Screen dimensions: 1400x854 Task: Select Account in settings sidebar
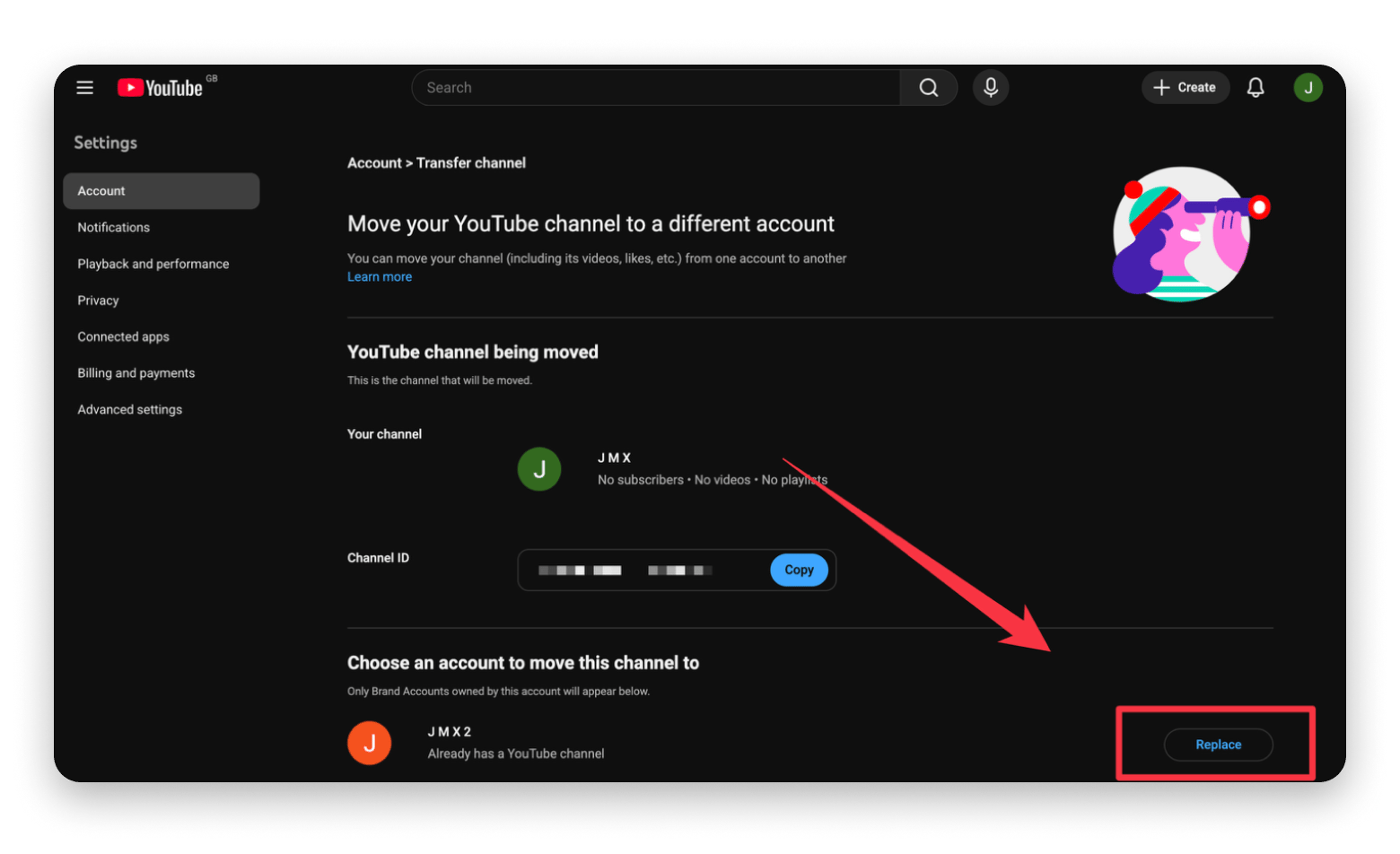point(161,191)
